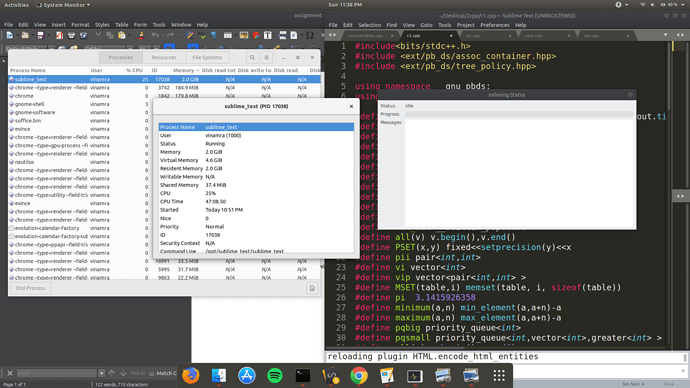Viewport: 690px width, 388px height.
Task: Click the Paste clipboard icon in LibreOffice toolbar
Action: pos(121,35)
